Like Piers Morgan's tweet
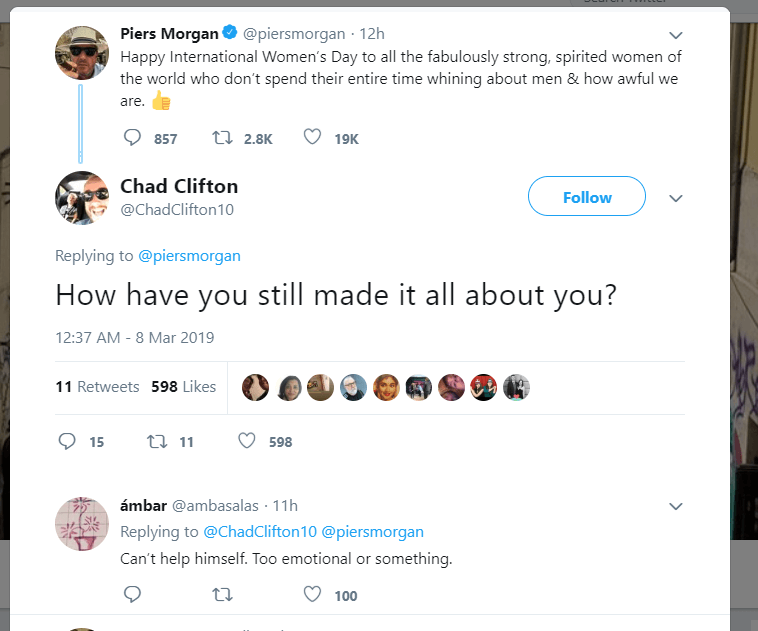 (312, 138)
